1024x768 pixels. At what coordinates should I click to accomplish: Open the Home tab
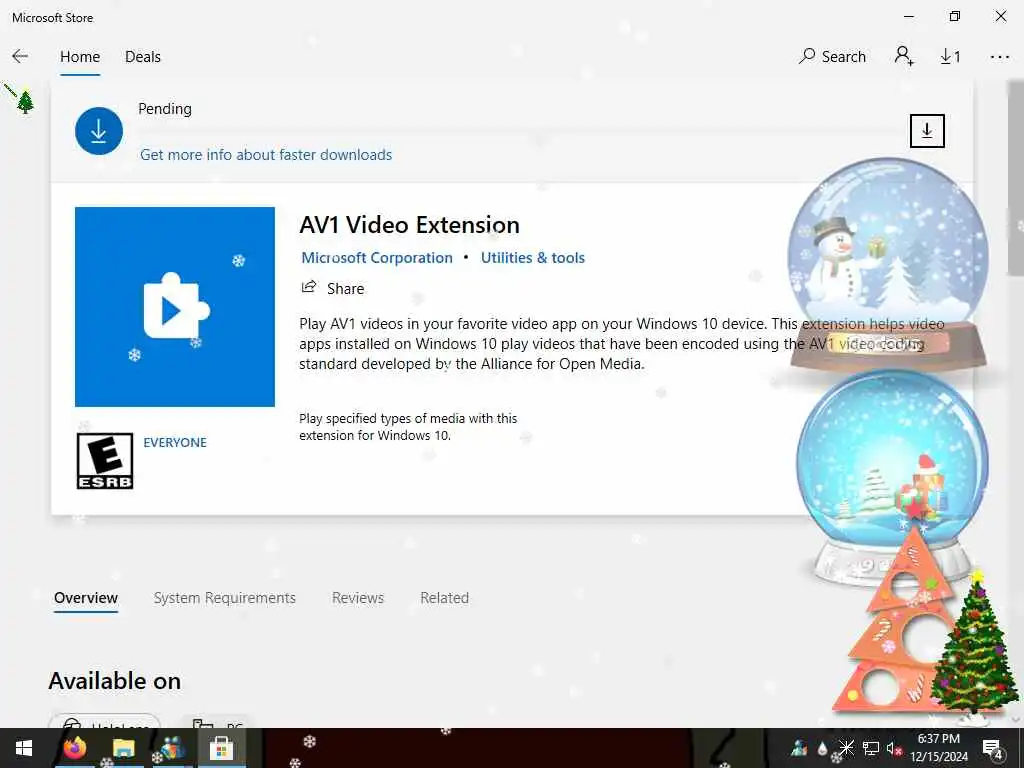point(80,57)
